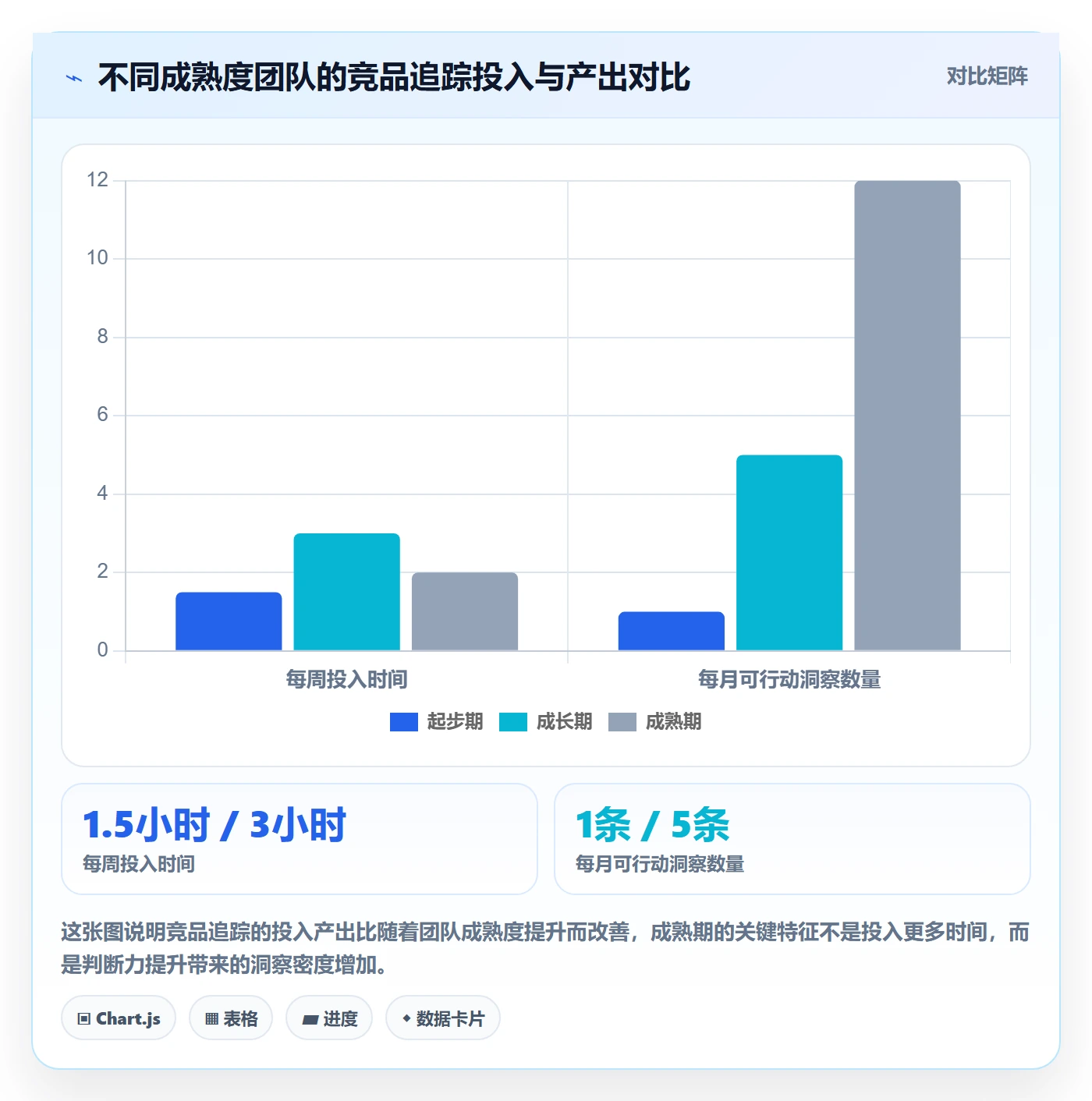Click the grid icon in the 表格 tag
This screenshot has width=1092, height=1101.
211,1019
